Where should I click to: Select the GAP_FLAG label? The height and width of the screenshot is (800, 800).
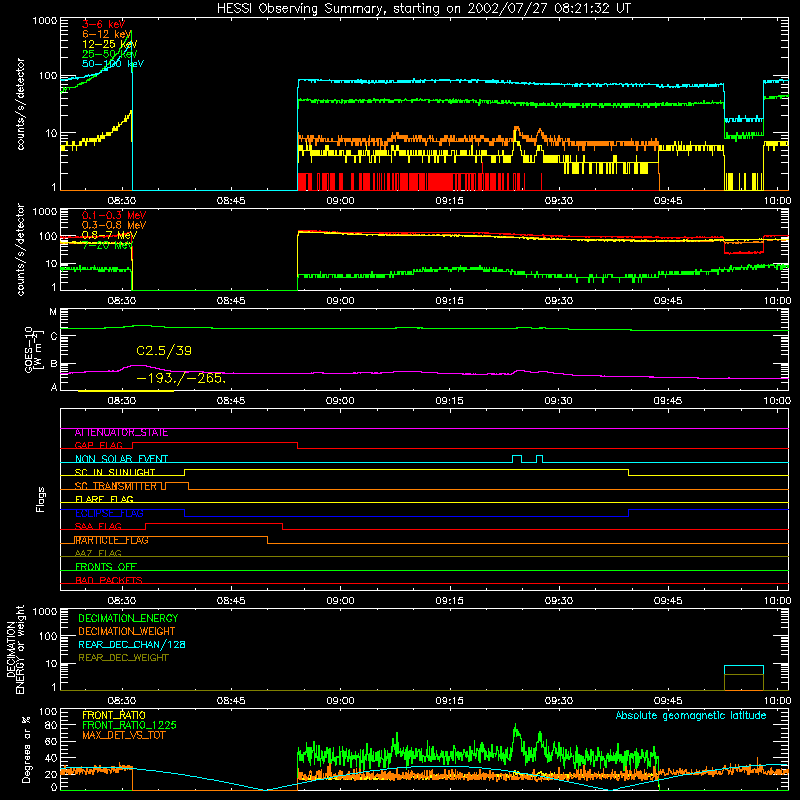point(98,445)
